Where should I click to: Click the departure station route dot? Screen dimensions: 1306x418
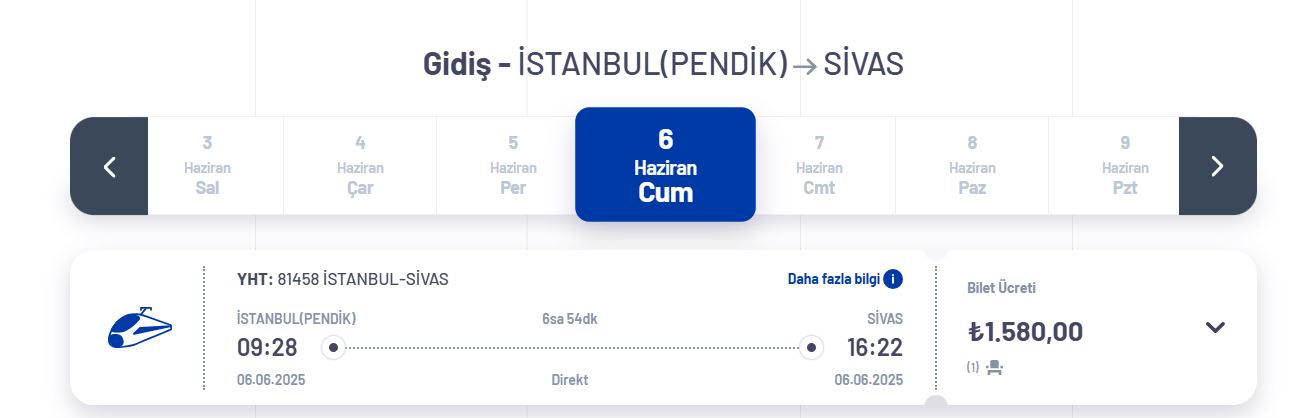point(334,348)
